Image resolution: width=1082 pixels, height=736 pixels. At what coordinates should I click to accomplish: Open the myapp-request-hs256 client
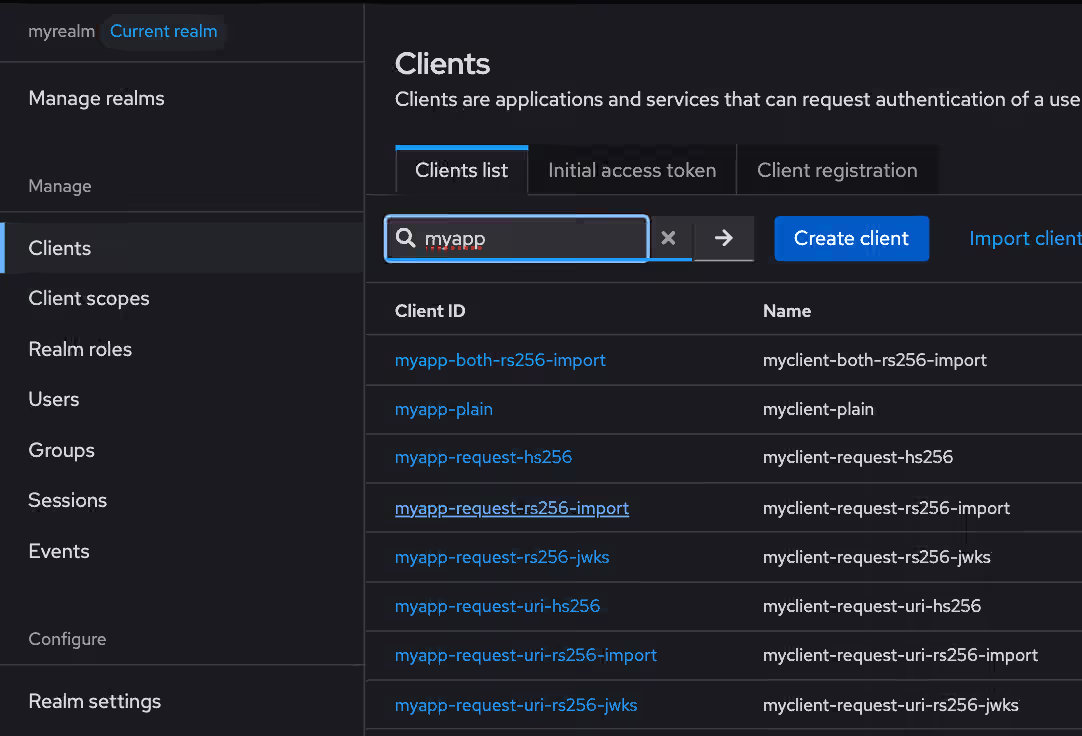pos(483,457)
